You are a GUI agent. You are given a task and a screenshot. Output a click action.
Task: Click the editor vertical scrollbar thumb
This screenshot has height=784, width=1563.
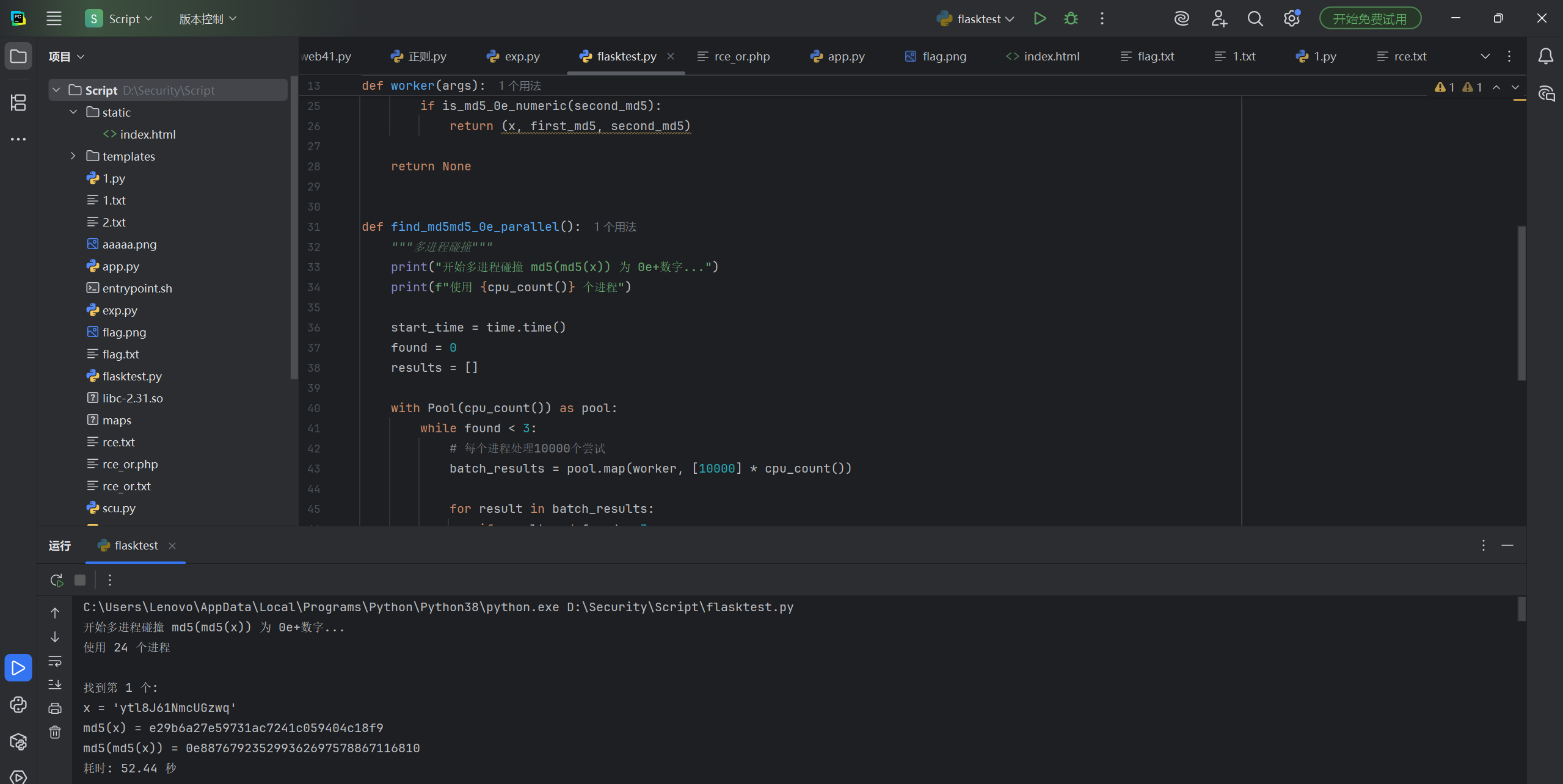click(x=1521, y=303)
